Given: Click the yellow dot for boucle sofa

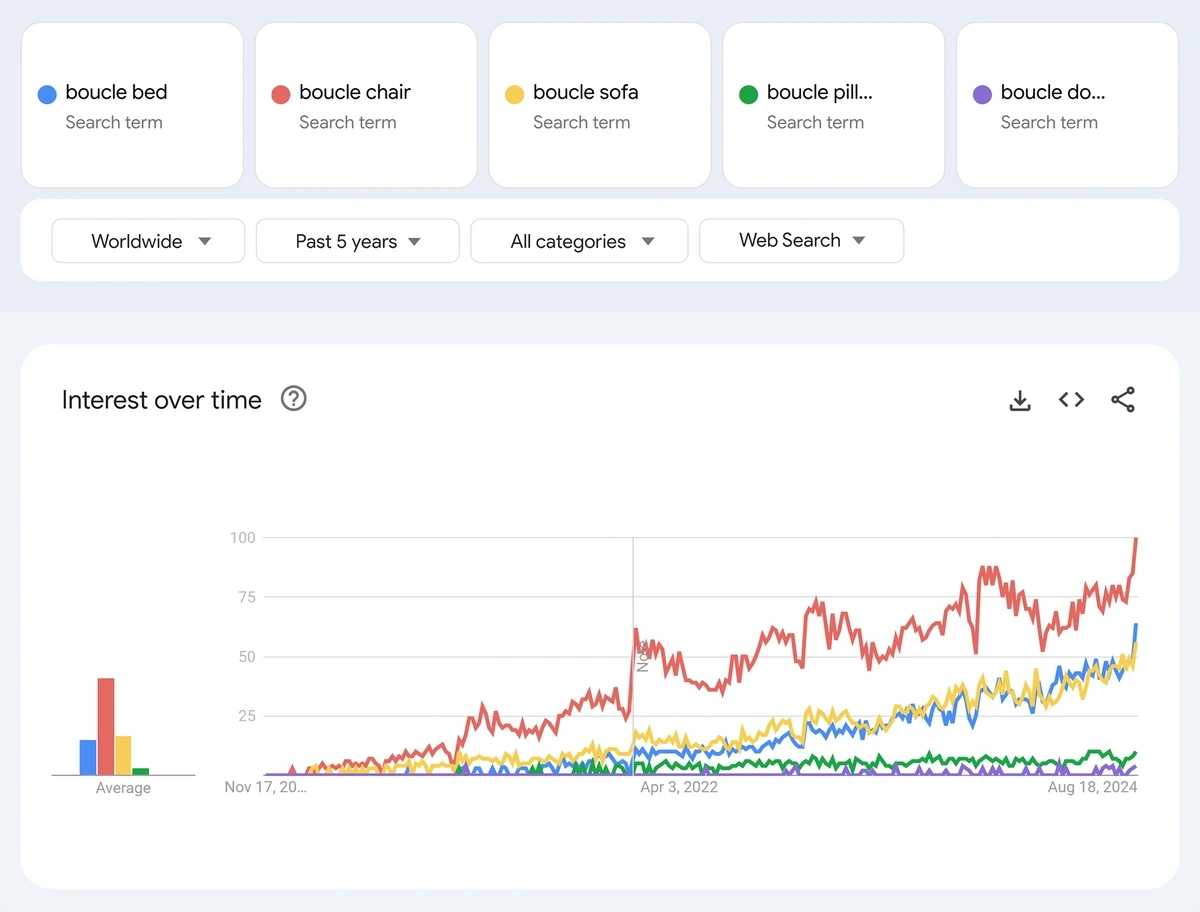Looking at the screenshot, I should pos(515,95).
